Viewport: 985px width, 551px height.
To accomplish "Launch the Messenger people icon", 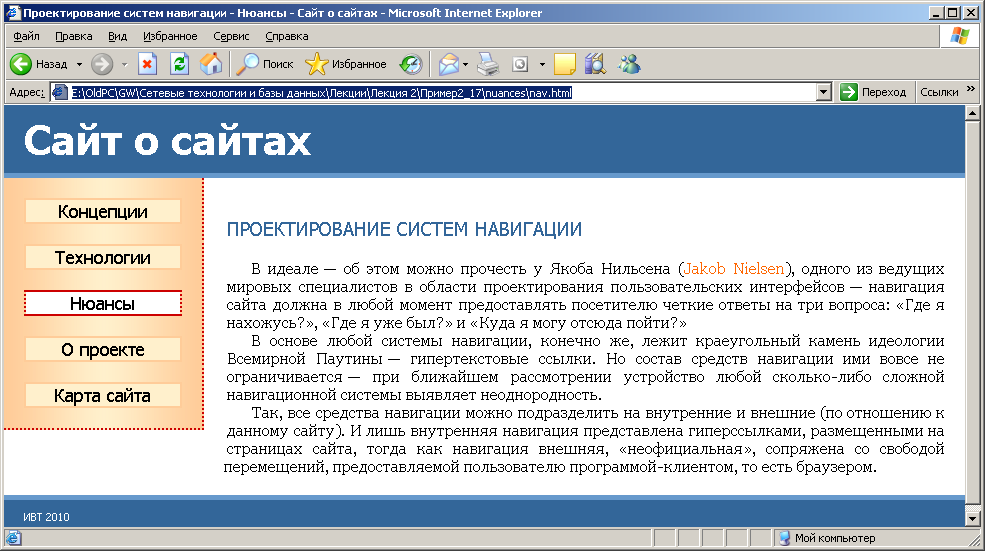I will pos(629,64).
